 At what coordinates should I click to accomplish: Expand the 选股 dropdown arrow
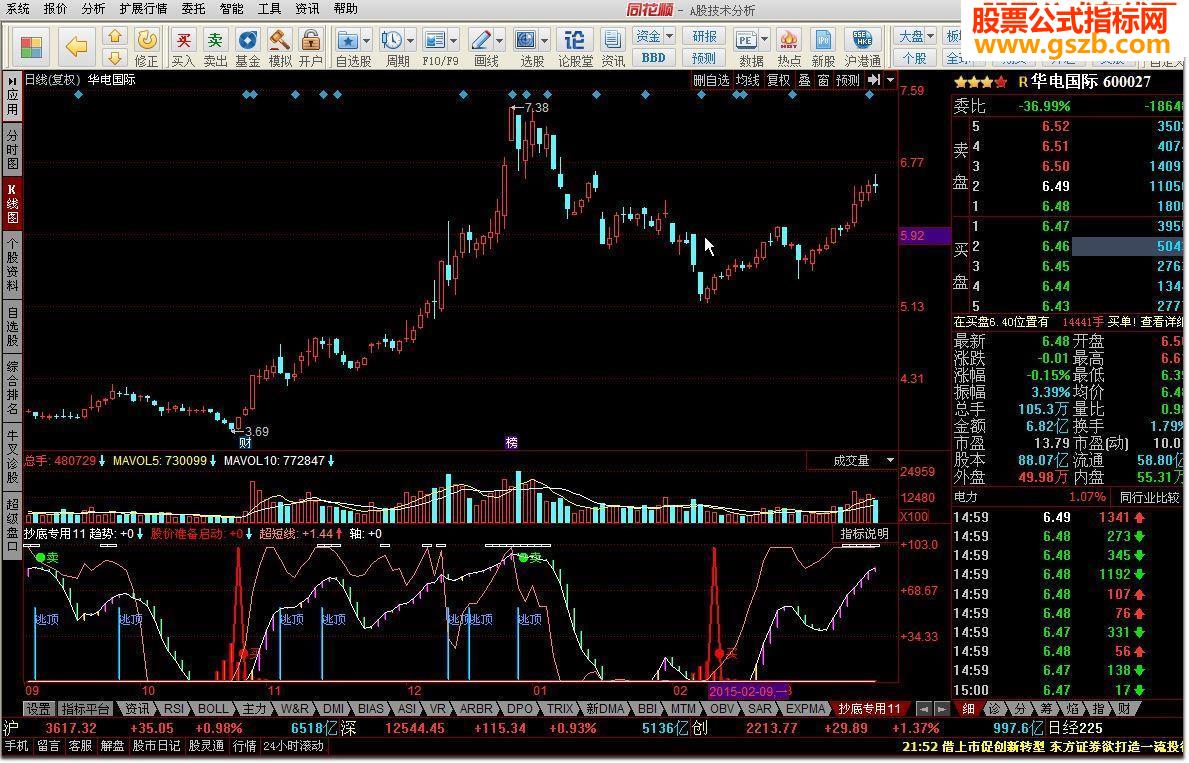coord(544,40)
